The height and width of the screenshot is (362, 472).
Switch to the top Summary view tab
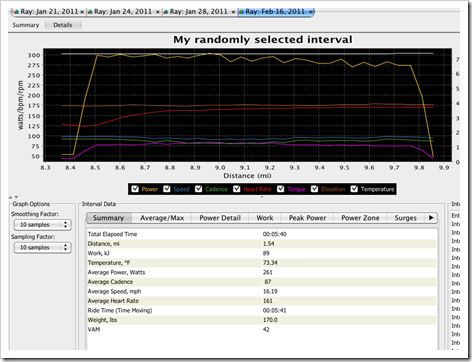click(x=26, y=25)
